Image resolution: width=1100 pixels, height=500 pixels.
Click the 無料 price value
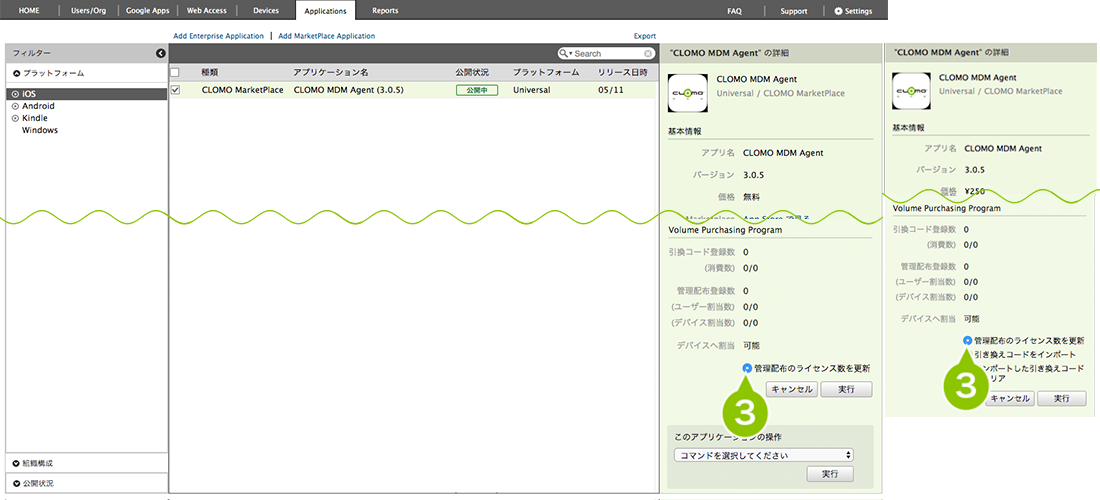tap(751, 197)
